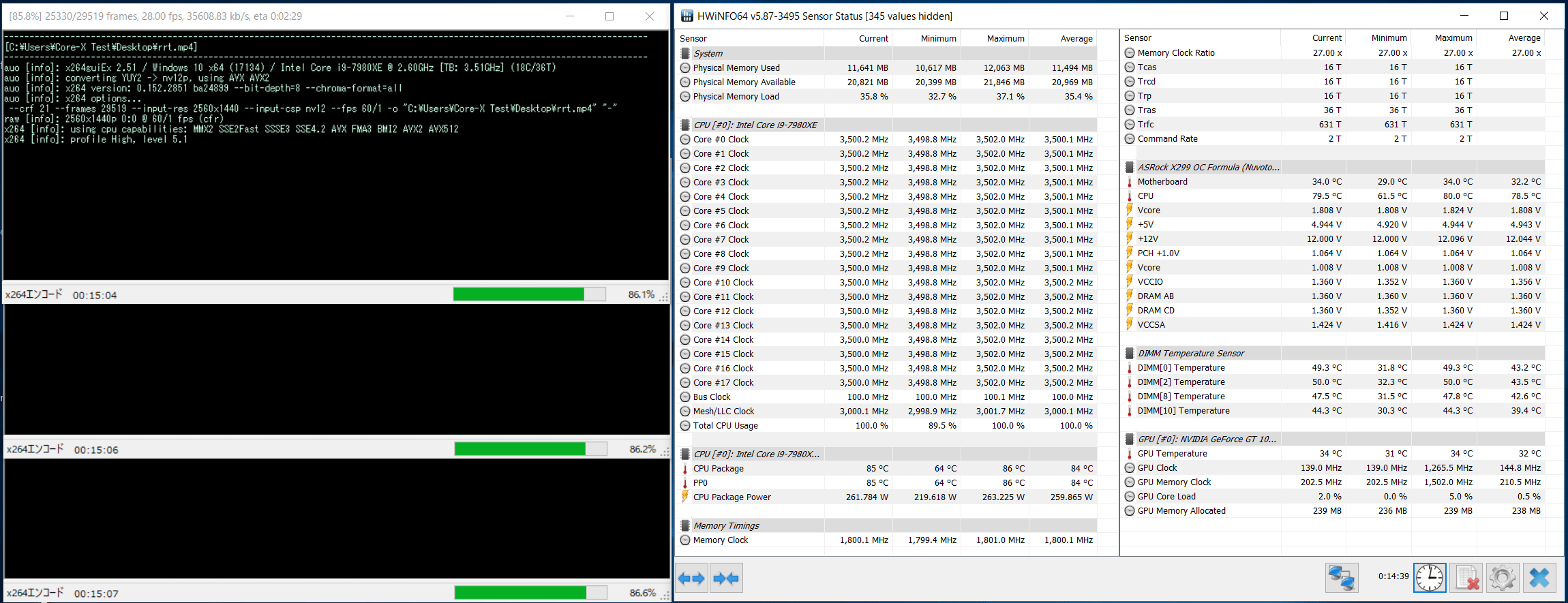Click the x264 encode 00:15:06 status label

pyautogui.click(x=63, y=449)
